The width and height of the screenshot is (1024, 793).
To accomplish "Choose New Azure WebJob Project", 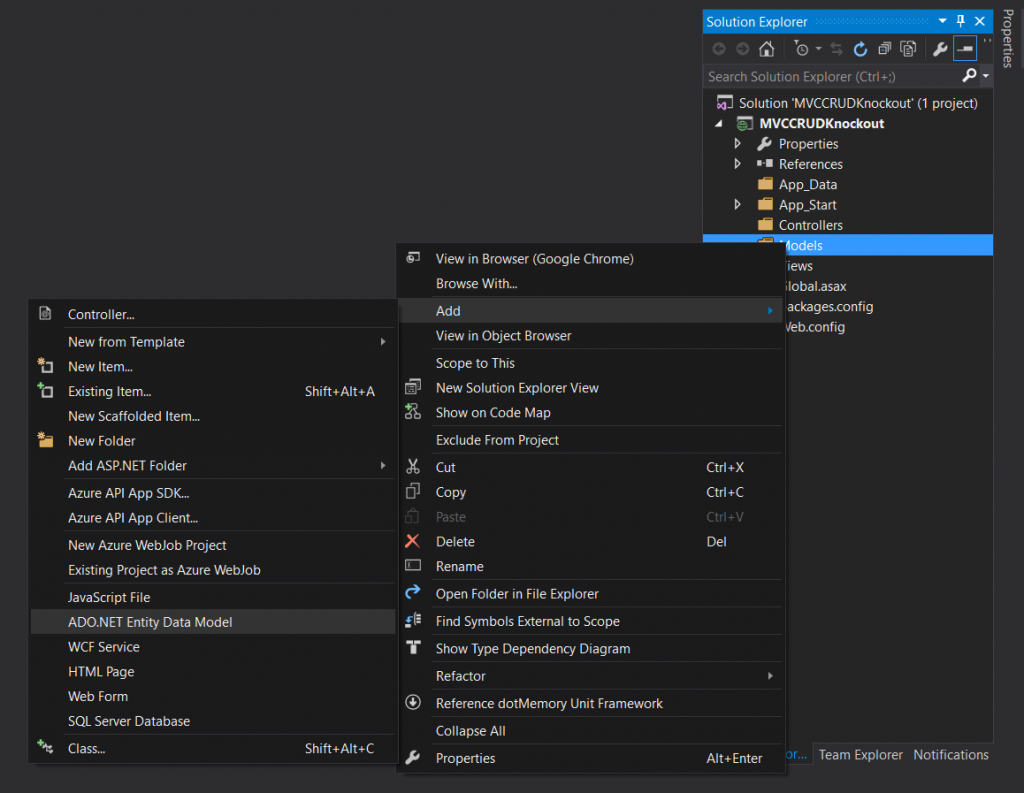I will (x=213, y=545).
